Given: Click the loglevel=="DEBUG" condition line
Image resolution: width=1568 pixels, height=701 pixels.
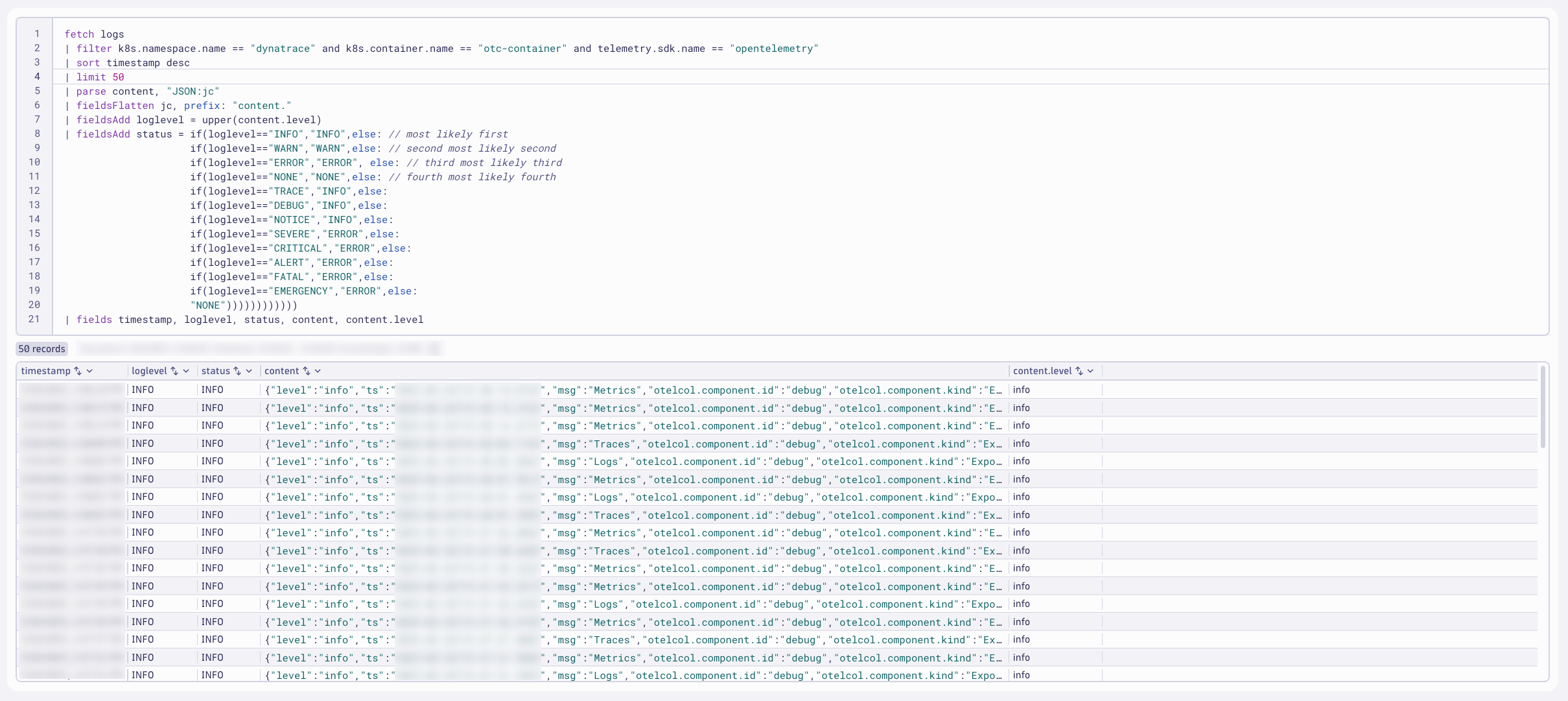Looking at the screenshot, I should coord(289,206).
